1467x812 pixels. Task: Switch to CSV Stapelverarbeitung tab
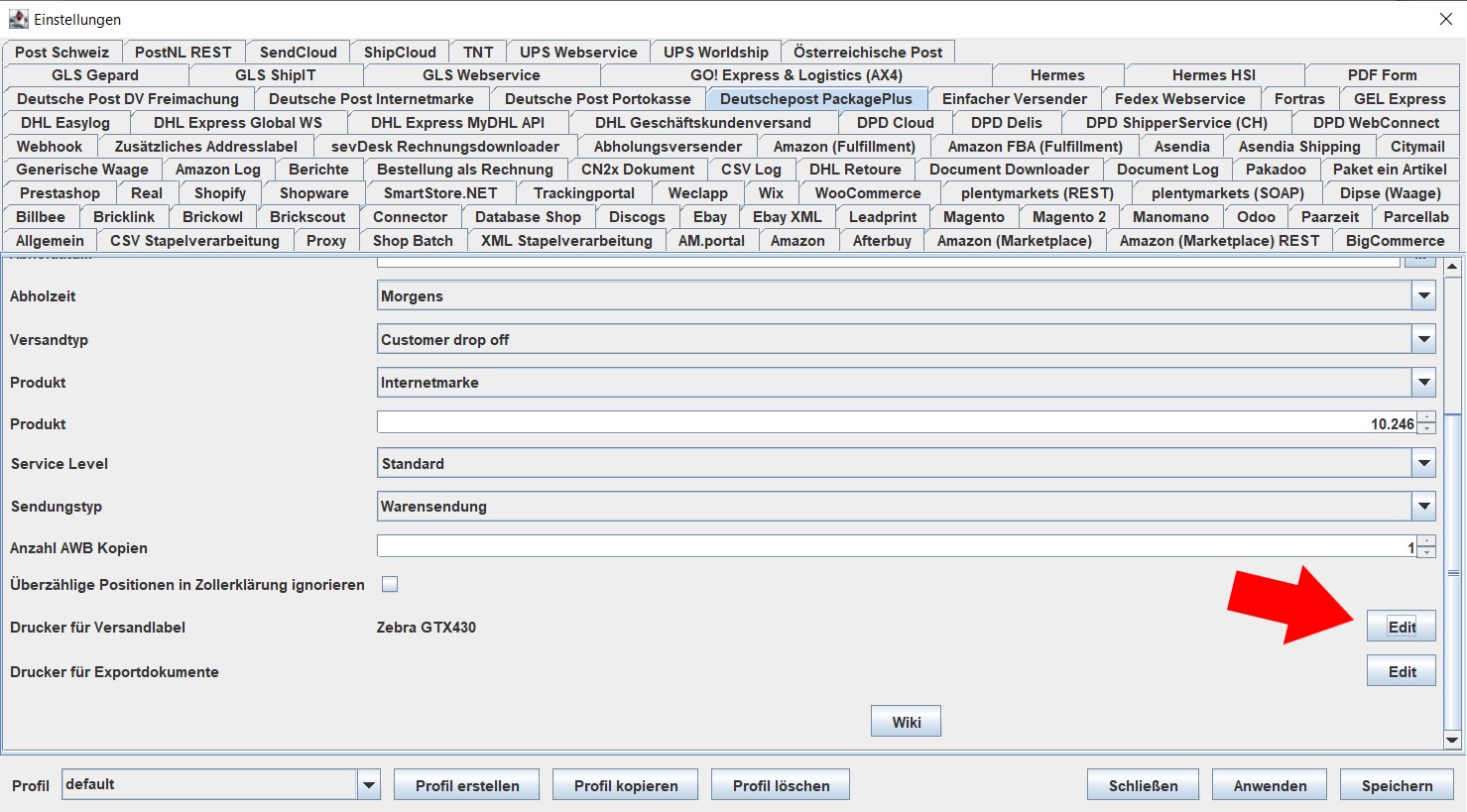click(194, 241)
